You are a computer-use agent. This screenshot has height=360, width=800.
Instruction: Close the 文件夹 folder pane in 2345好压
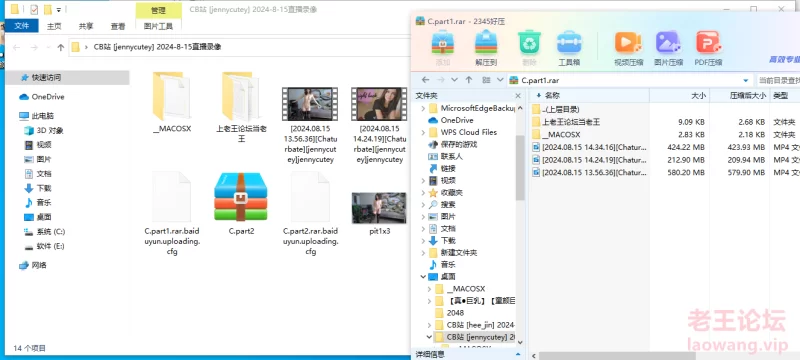point(518,96)
